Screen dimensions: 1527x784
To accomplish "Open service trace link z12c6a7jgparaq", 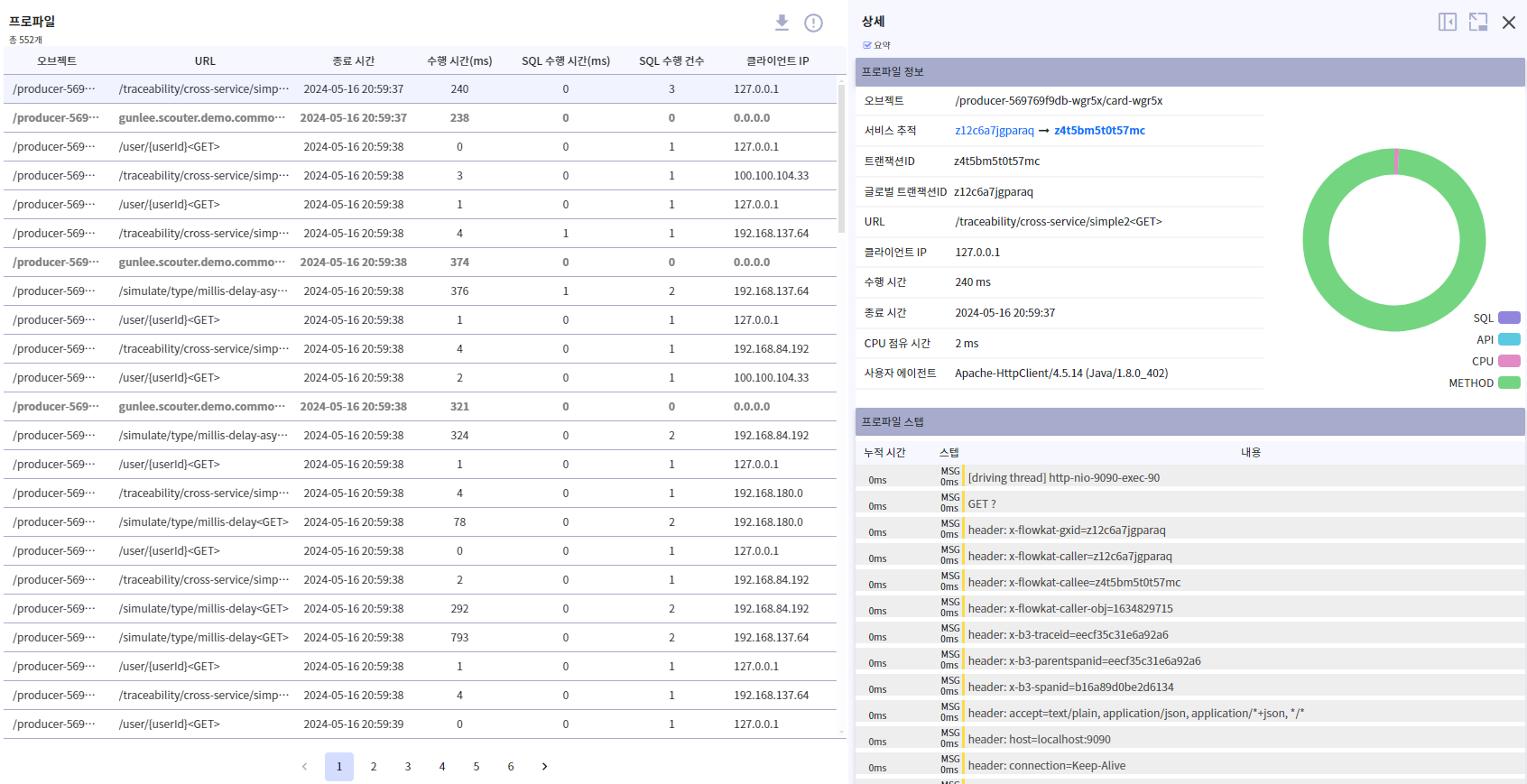I will (994, 131).
